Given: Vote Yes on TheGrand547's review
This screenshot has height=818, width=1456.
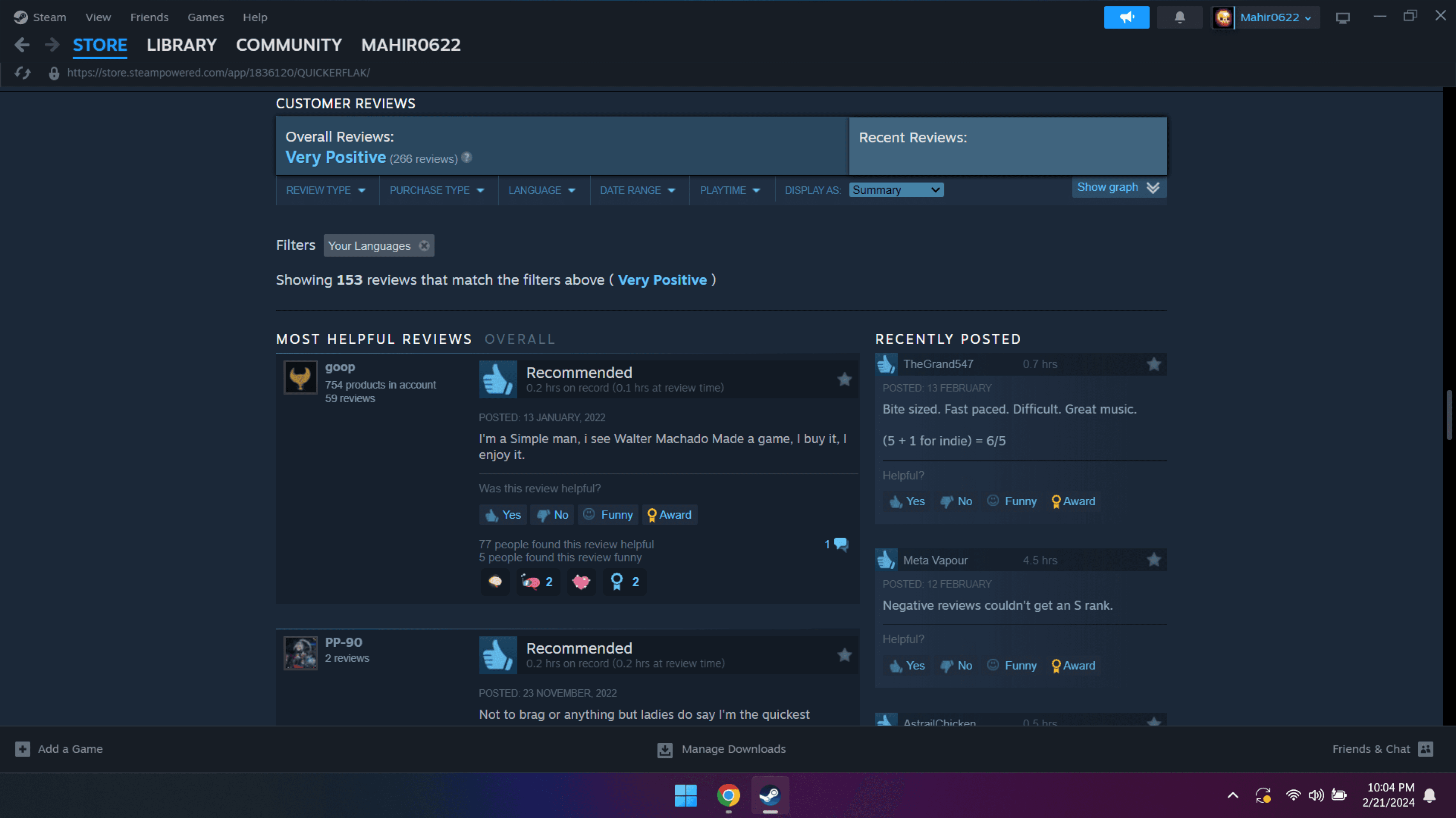Looking at the screenshot, I should tap(907, 501).
